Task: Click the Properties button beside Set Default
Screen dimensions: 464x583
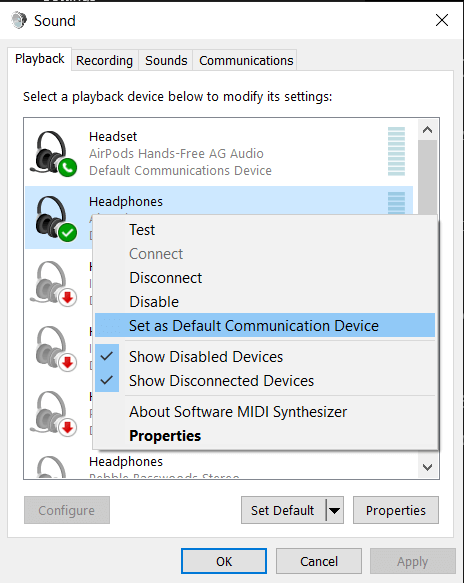Action: click(396, 510)
